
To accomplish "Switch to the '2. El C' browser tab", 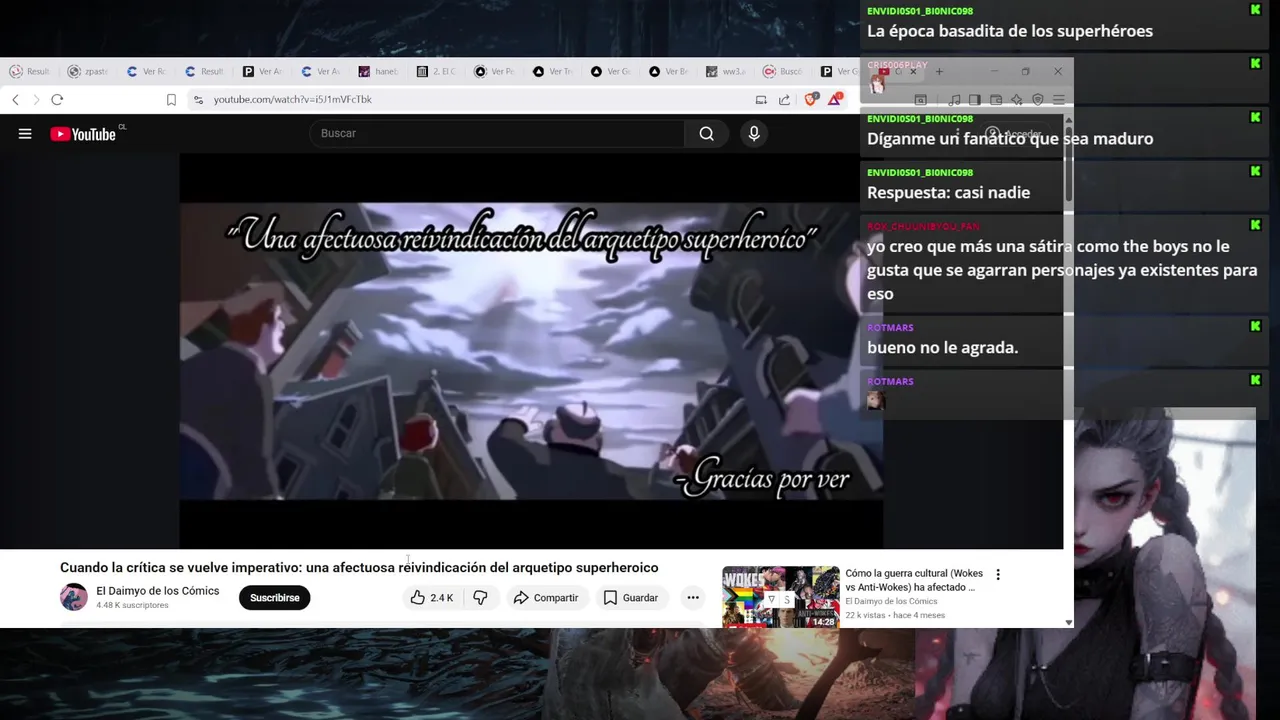I will point(437,72).
